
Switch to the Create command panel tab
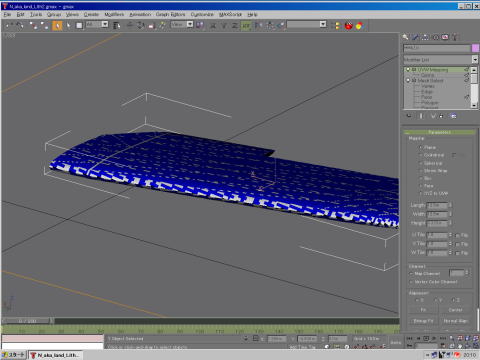405,37
